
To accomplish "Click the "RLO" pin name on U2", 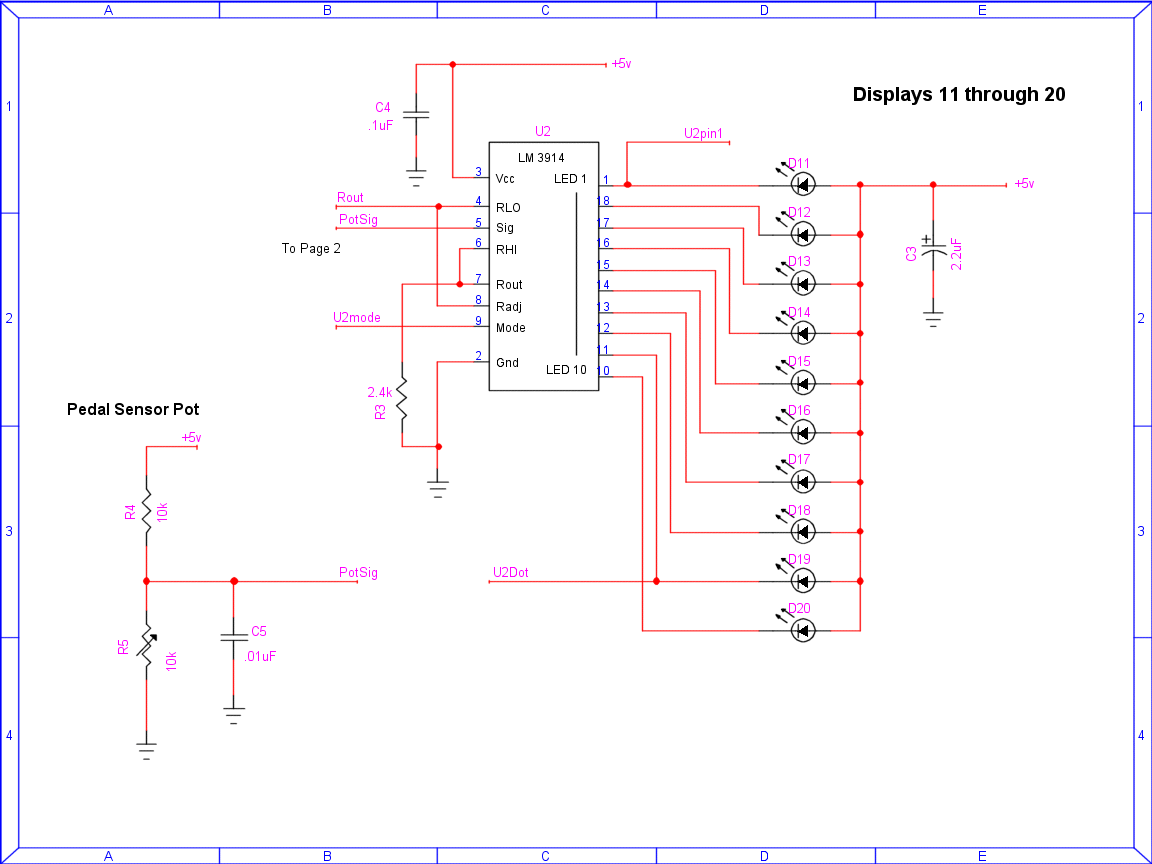I will (x=508, y=208).
